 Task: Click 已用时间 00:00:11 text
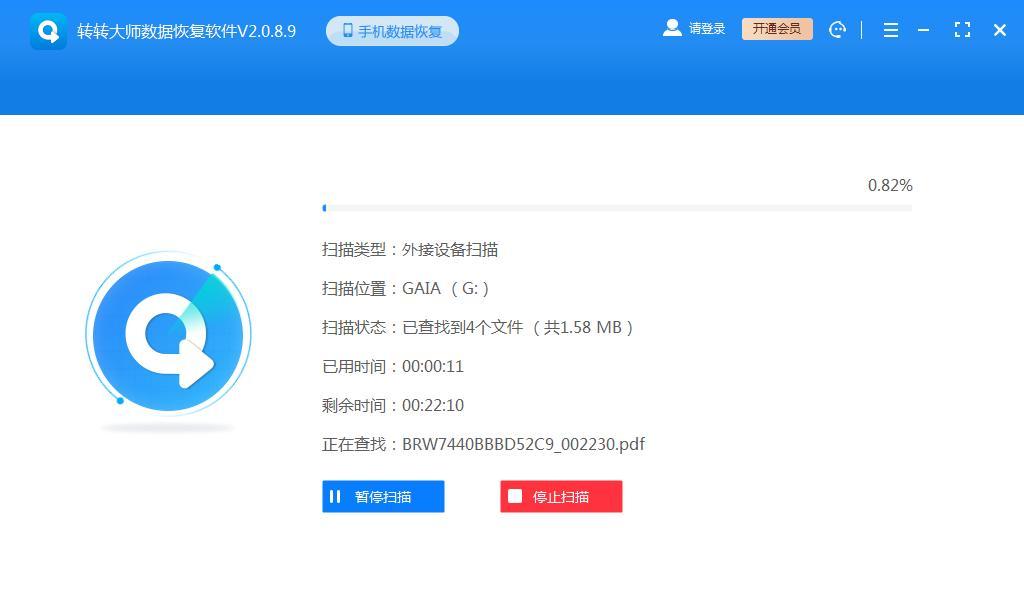click(x=392, y=366)
